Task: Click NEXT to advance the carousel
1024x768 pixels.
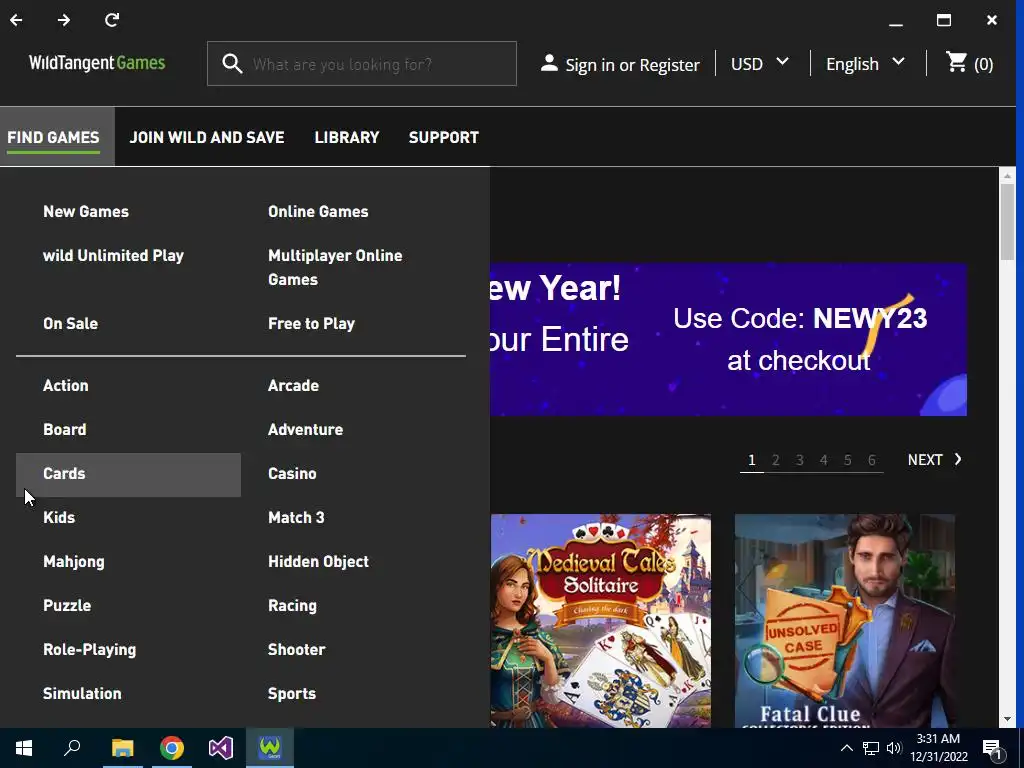Action: coord(935,460)
